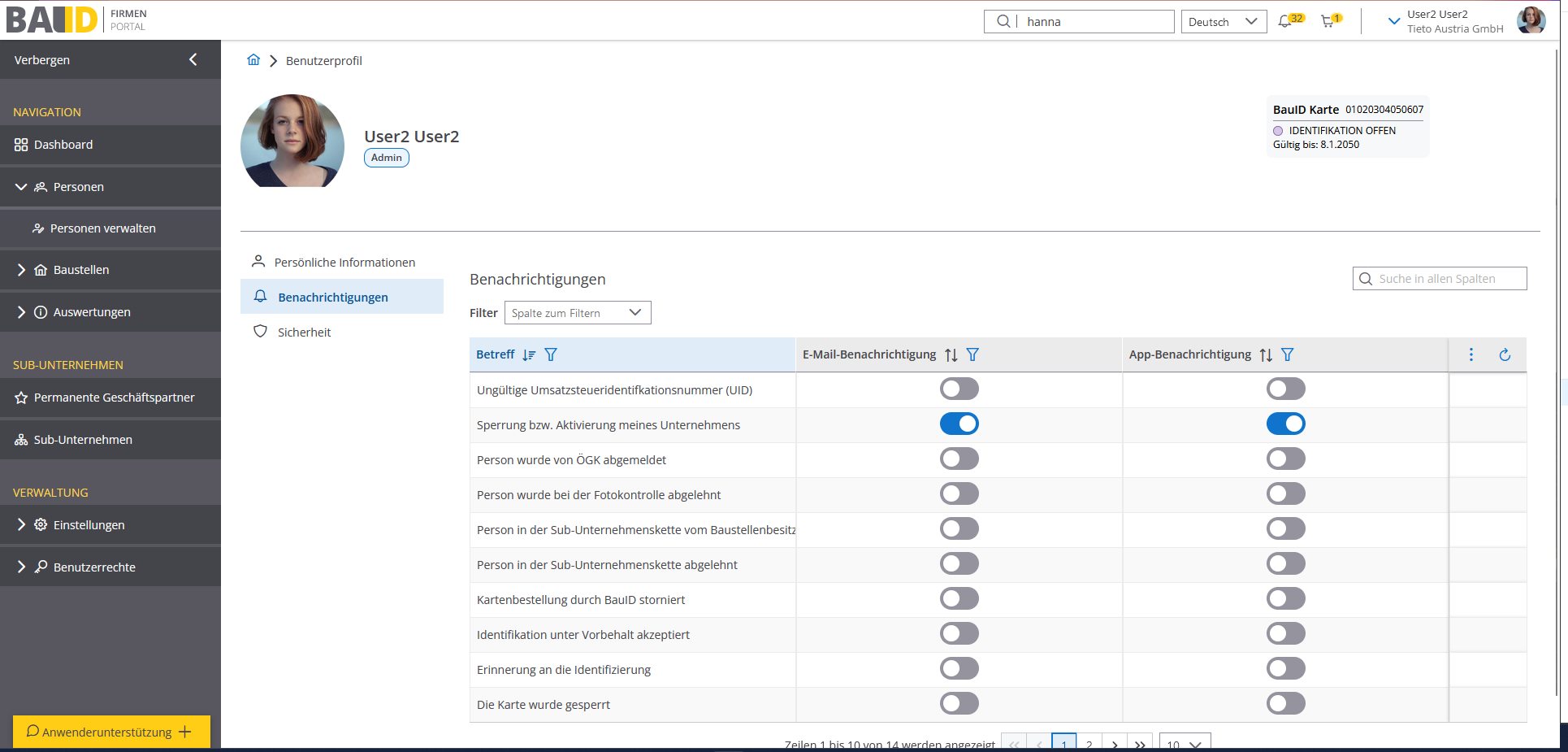This screenshot has height=752, width=1568.
Task: Sort the E-Mail-Benachrichtigung column
Action: click(951, 354)
